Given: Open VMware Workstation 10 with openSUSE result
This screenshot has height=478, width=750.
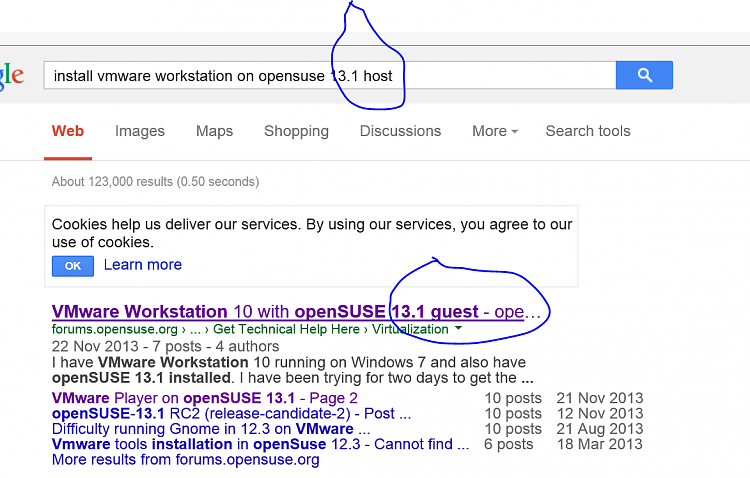Looking at the screenshot, I should coord(296,312).
